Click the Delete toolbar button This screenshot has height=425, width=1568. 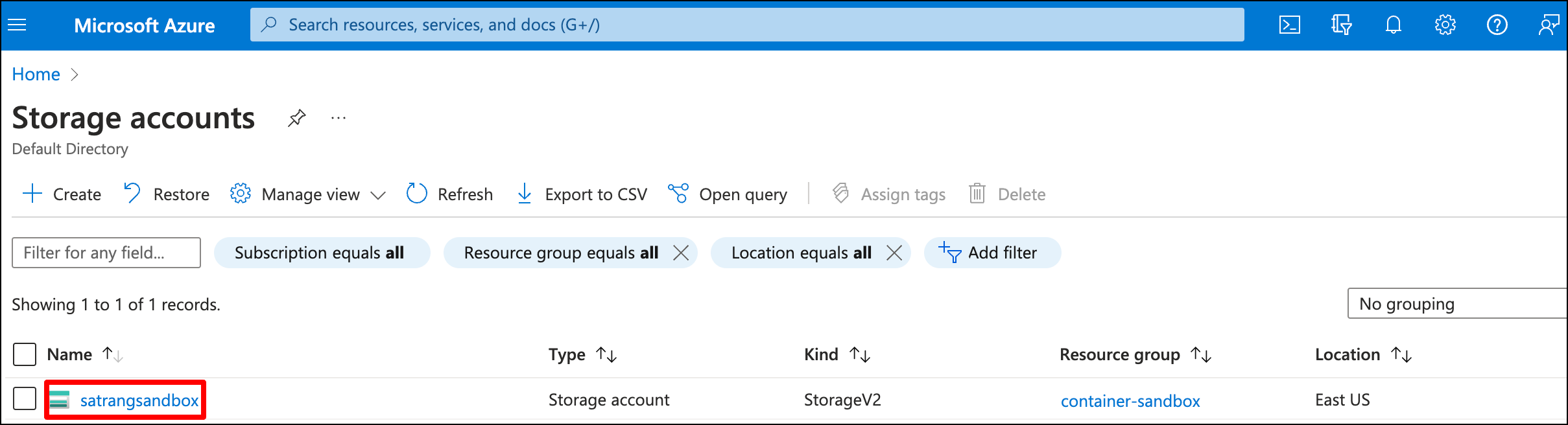point(1006,194)
